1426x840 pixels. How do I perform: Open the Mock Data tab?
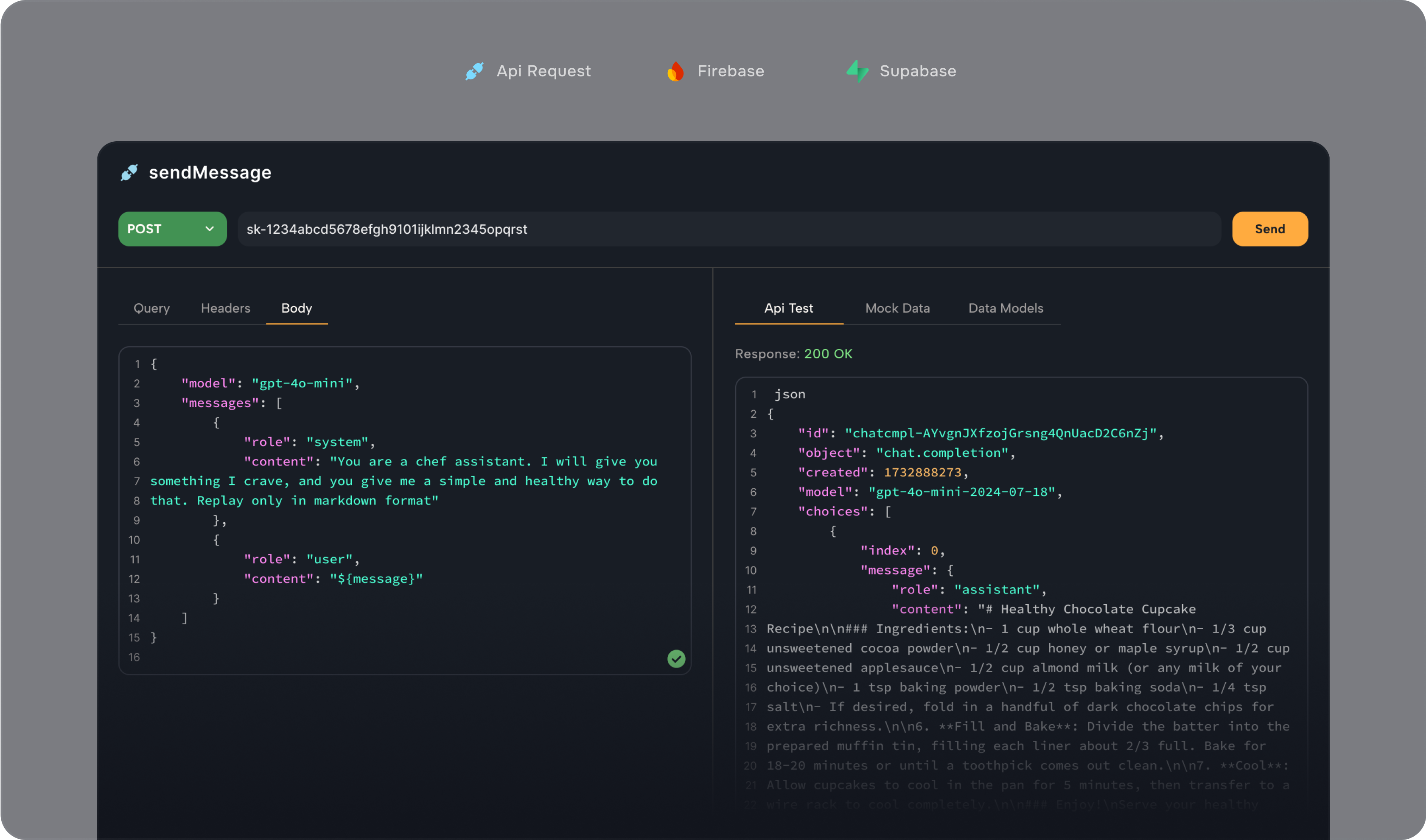tap(897, 308)
